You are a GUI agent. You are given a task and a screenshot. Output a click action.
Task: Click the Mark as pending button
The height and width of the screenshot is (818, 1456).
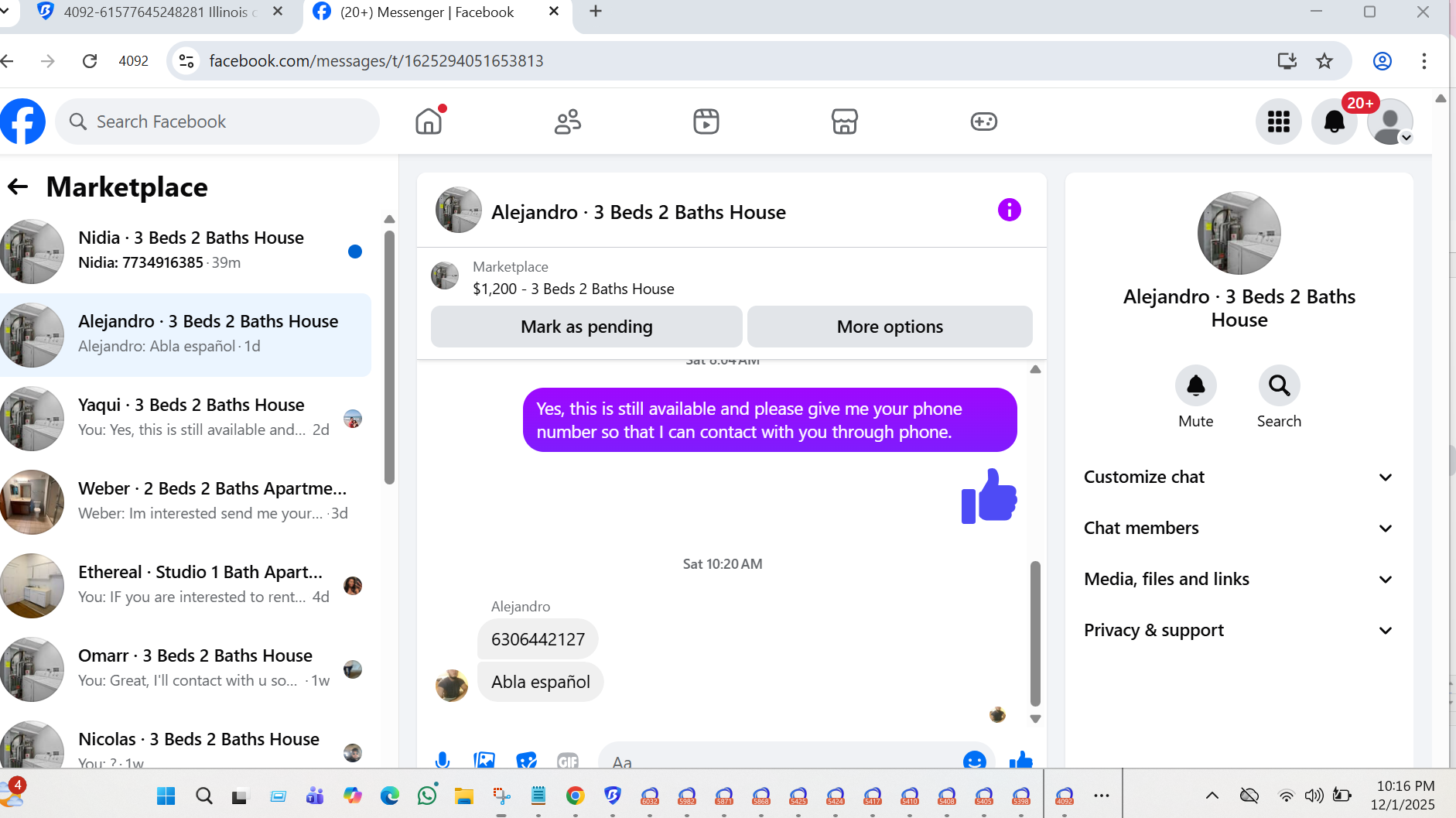click(586, 327)
